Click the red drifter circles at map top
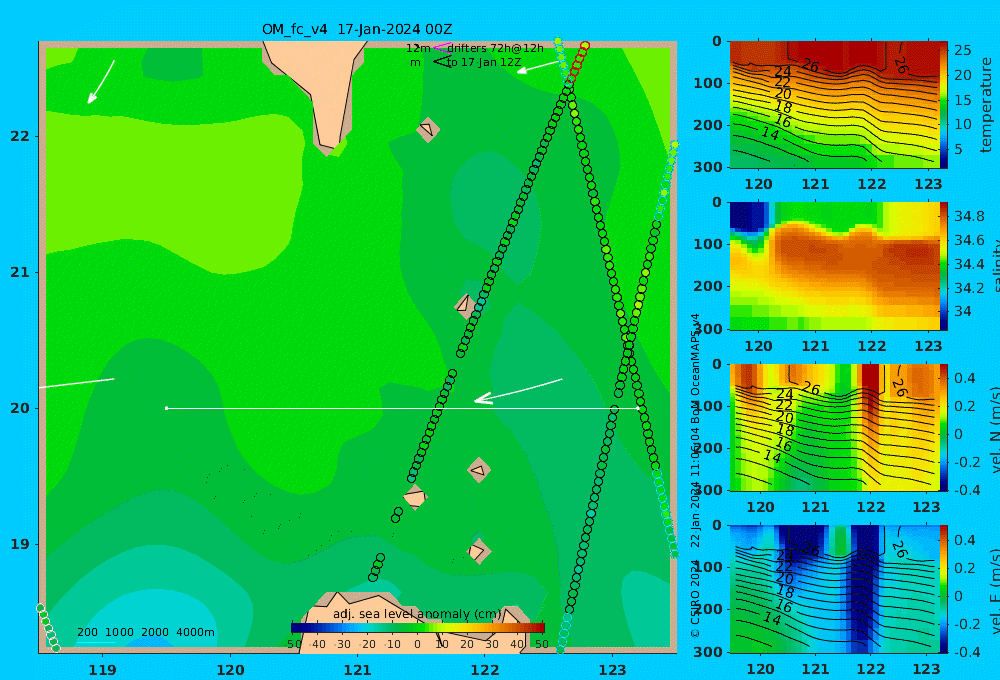The width and height of the screenshot is (1000, 680). 578,62
